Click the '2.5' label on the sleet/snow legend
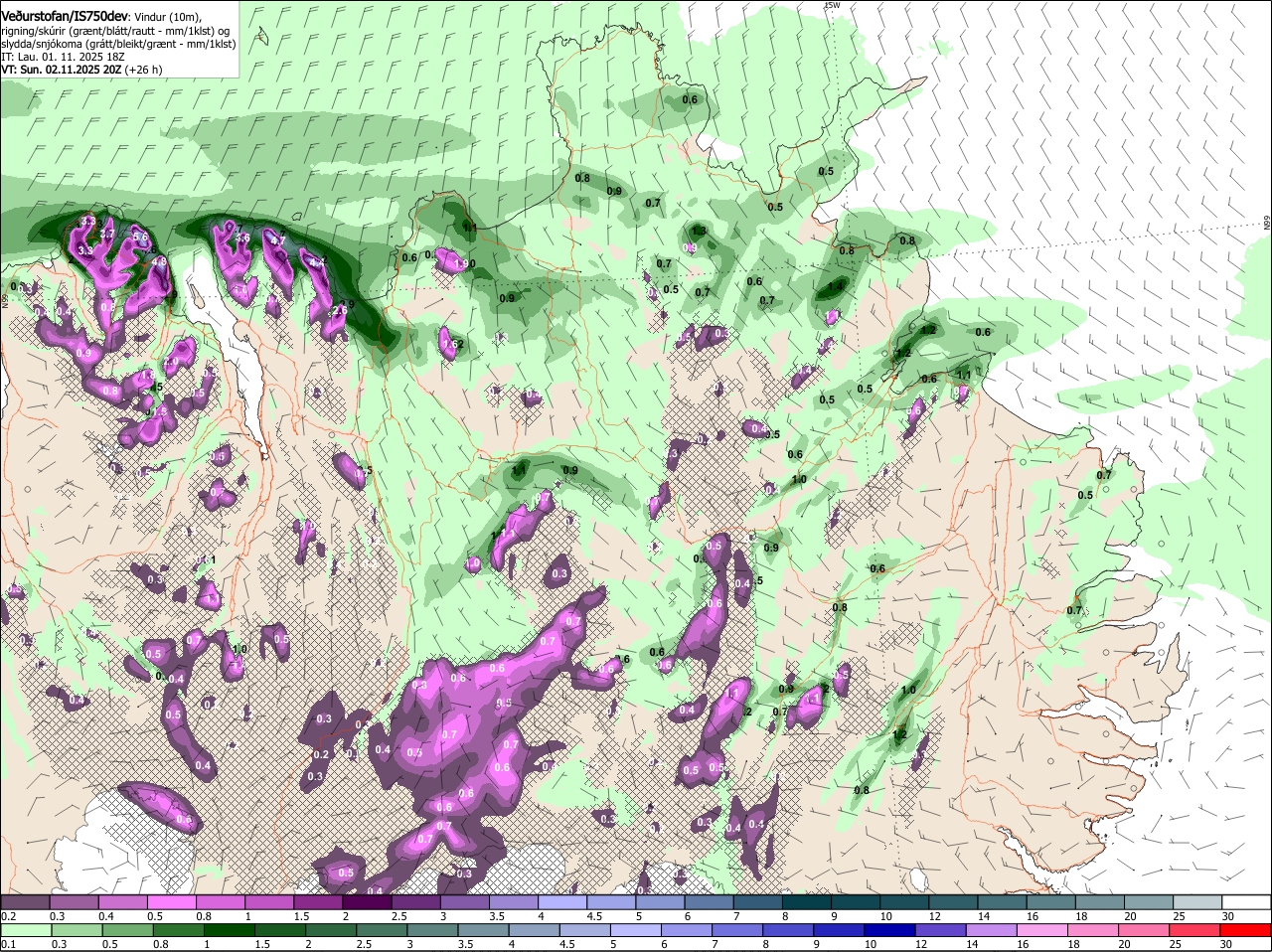Screen dimensions: 1272x952 [x=399, y=916]
